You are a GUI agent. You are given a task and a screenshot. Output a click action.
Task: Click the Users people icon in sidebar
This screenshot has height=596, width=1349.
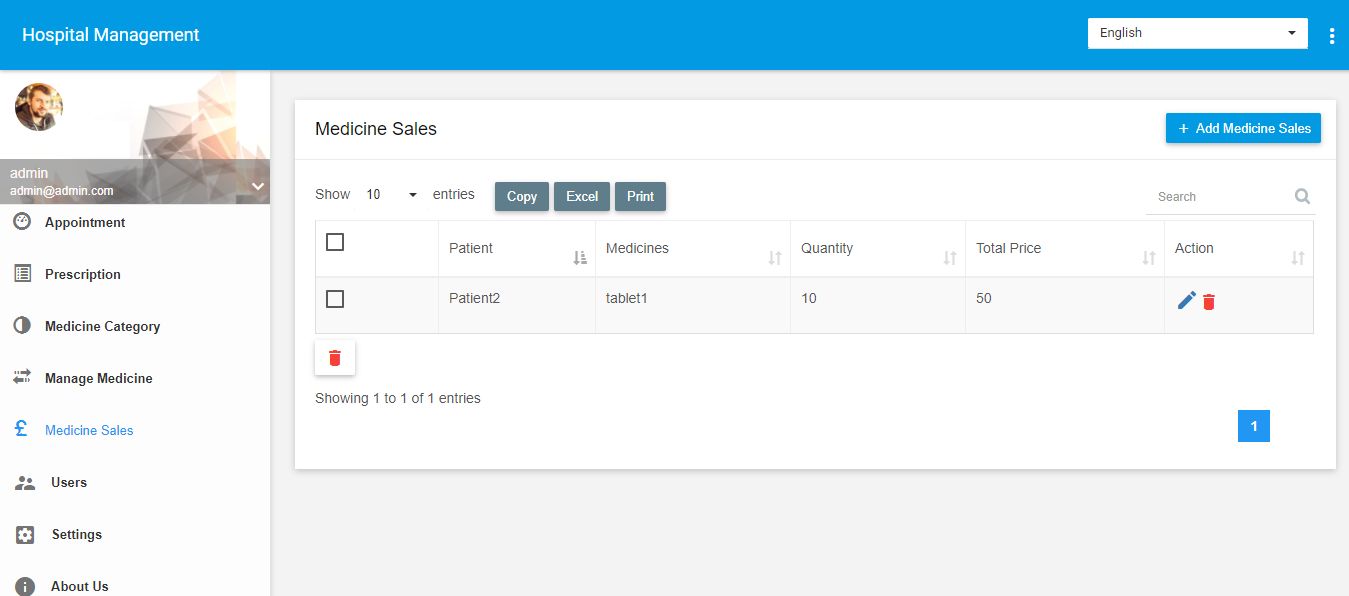(x=25, y=483)
